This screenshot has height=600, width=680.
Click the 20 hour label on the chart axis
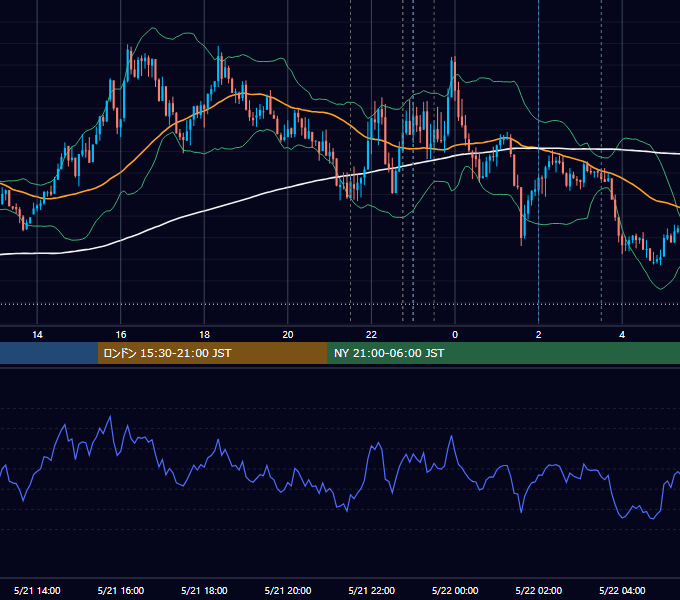[288, 335]
